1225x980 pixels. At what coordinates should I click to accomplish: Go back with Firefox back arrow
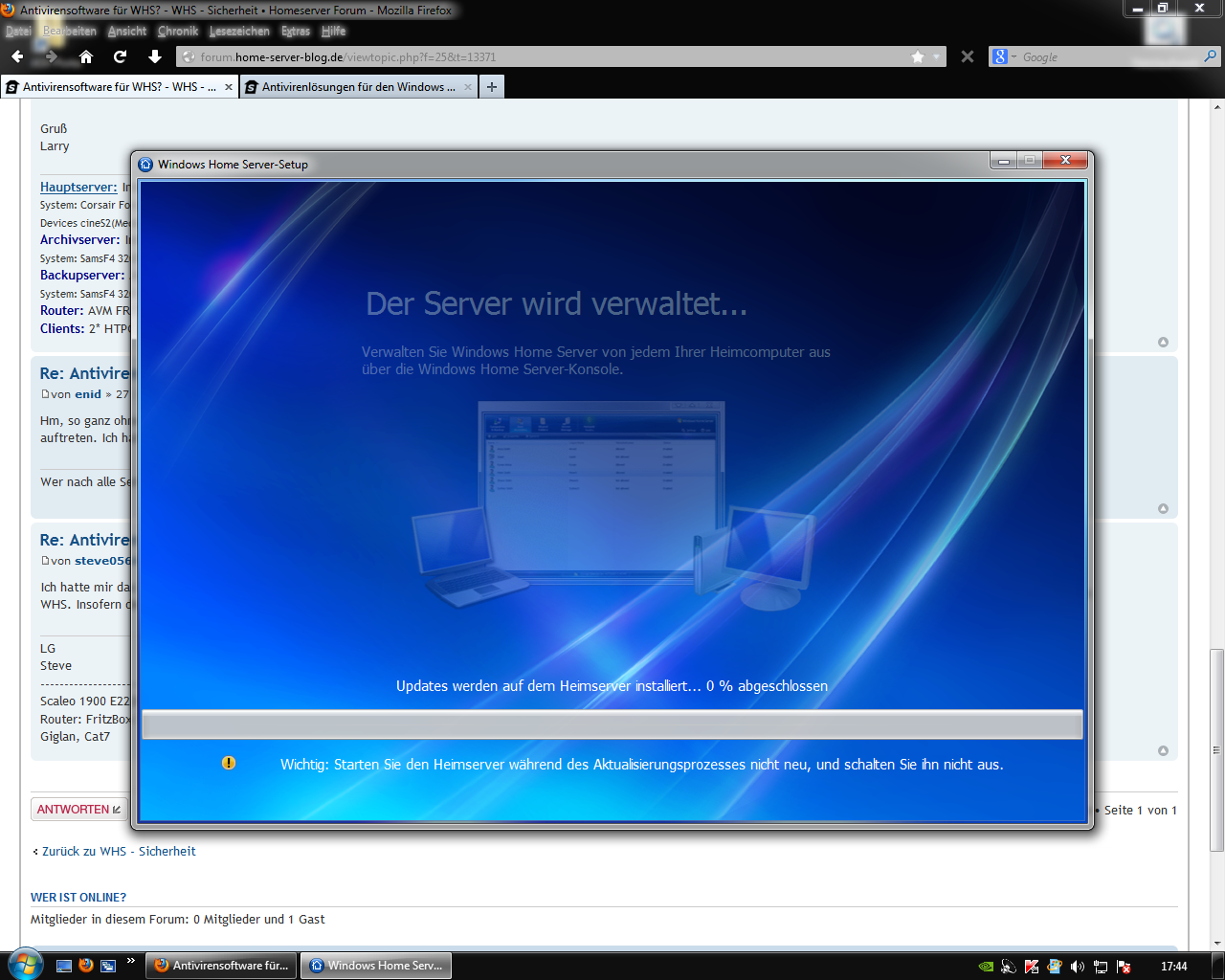point(17,56)
